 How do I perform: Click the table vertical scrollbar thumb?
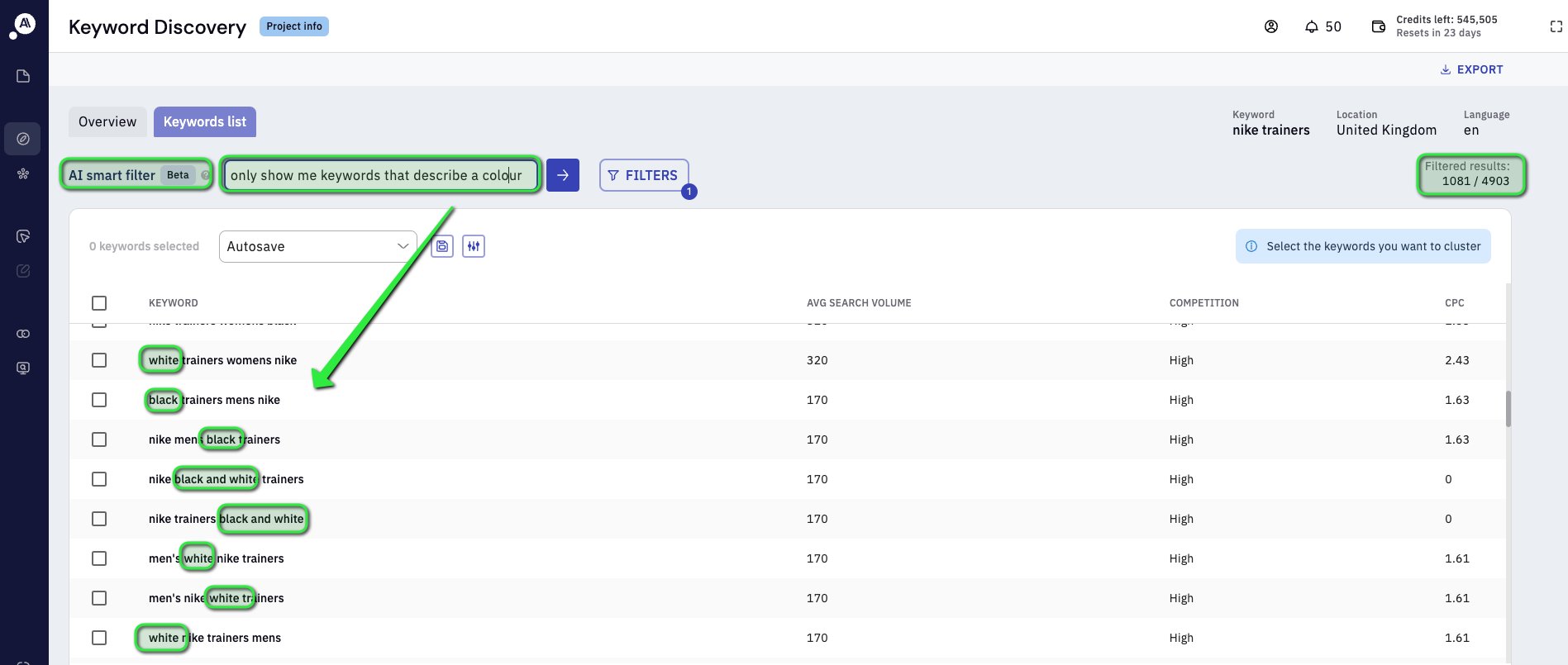click(x=1508, y=409)
